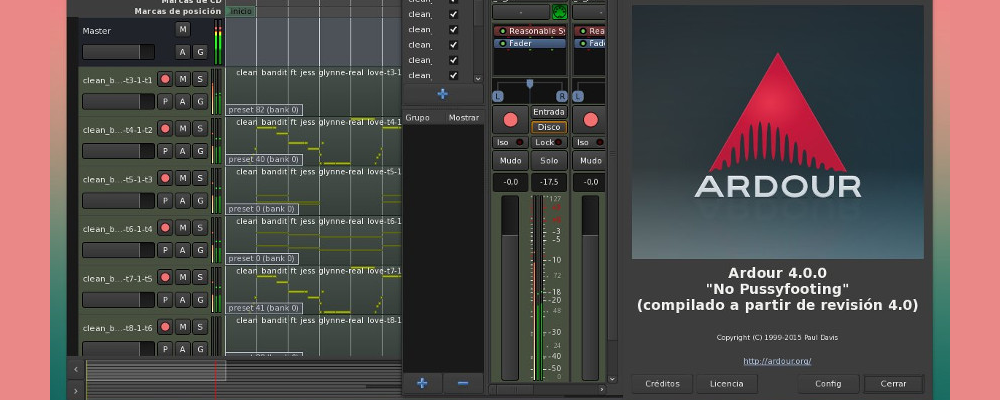Image resolution: width=1000 pixels, height=400 pixels.
Task: Click the L pan indicator beside the R indicator
Action: (x=498, y=96)
